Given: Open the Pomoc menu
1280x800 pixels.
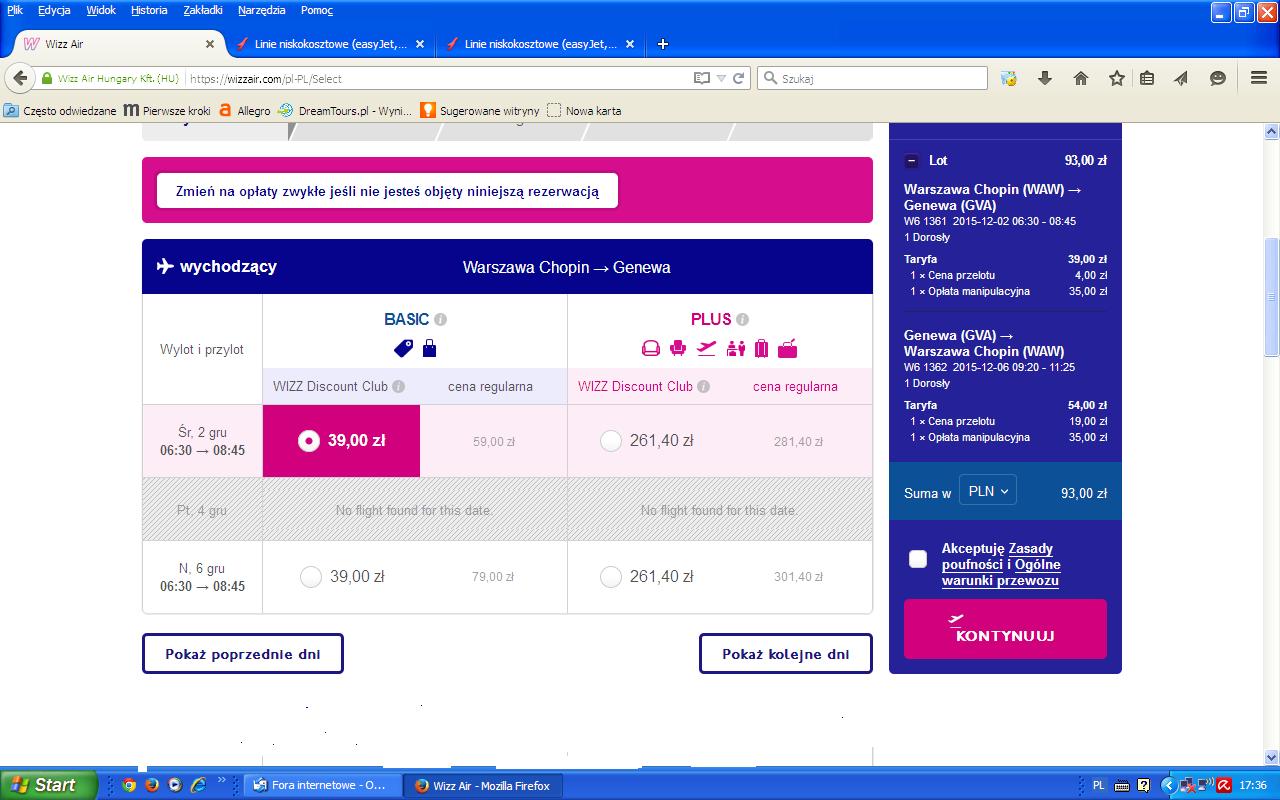Looking at the screenshot, I should click(x=317, y=10).
